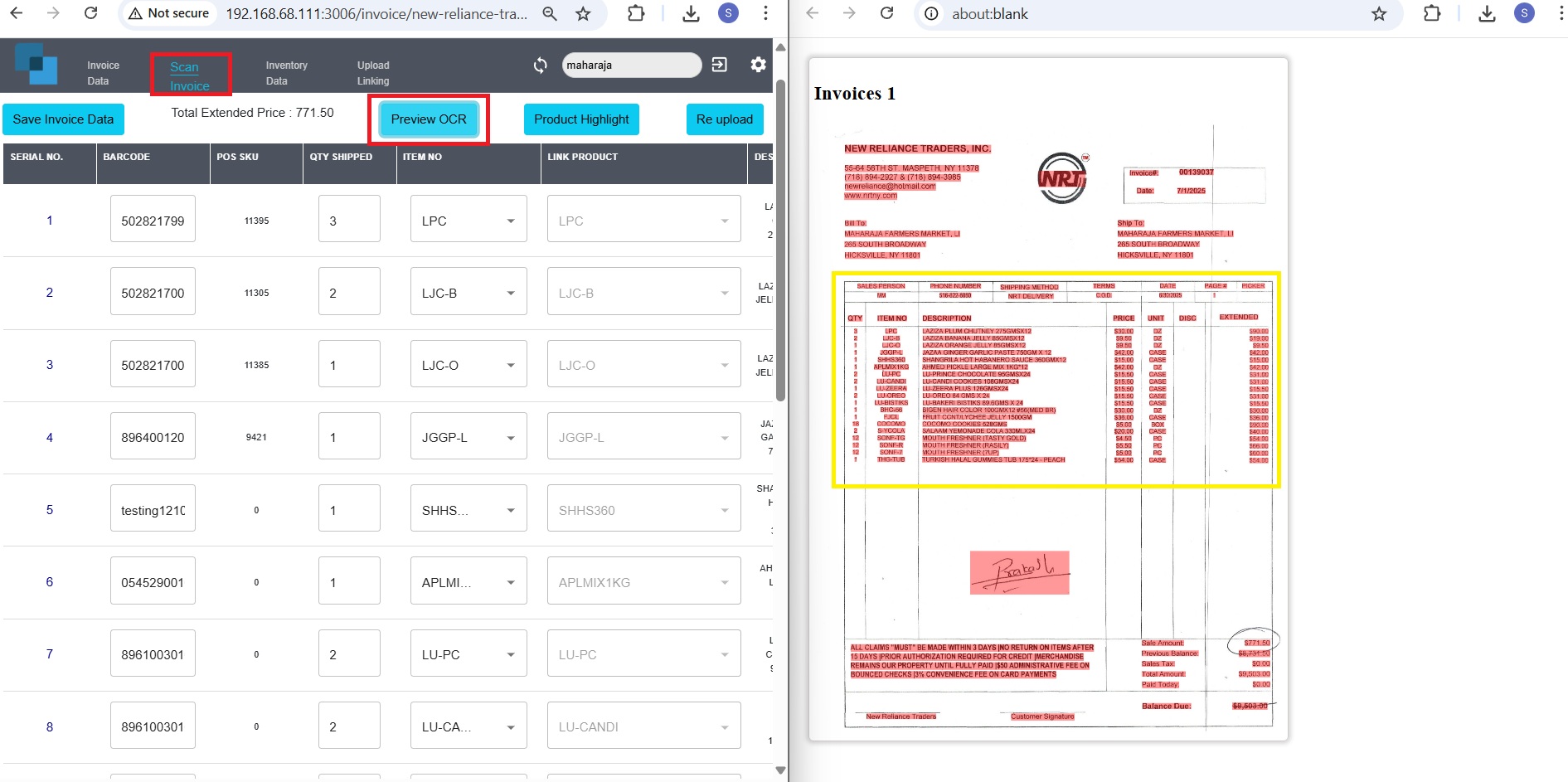Reload the about:blank window
Viewport: 1568px width, 782px height.
[x=887, y=13]
